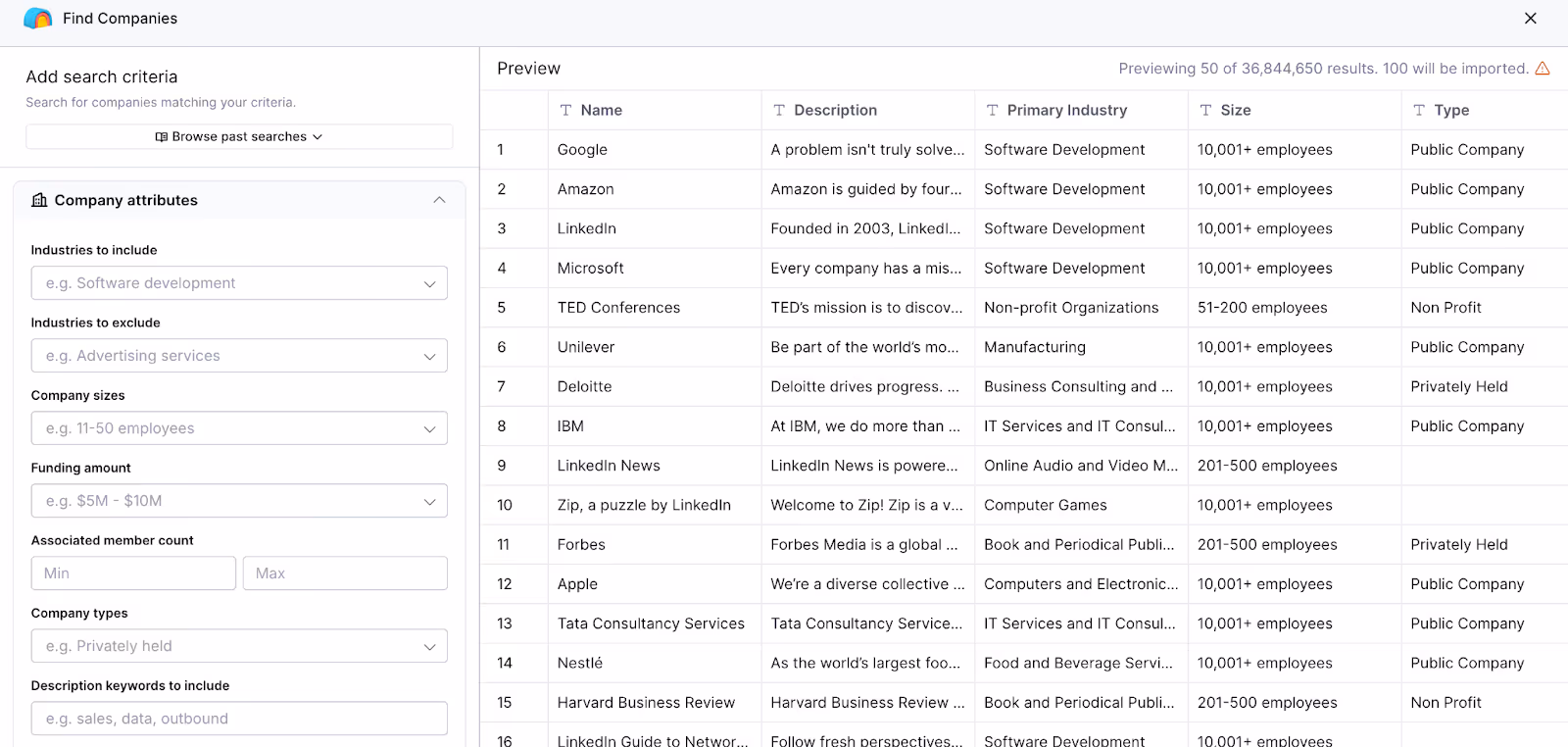The height and width of the screenshot is (747, 1568).
Task: Click the Max member count field
Action: point(345,573)
